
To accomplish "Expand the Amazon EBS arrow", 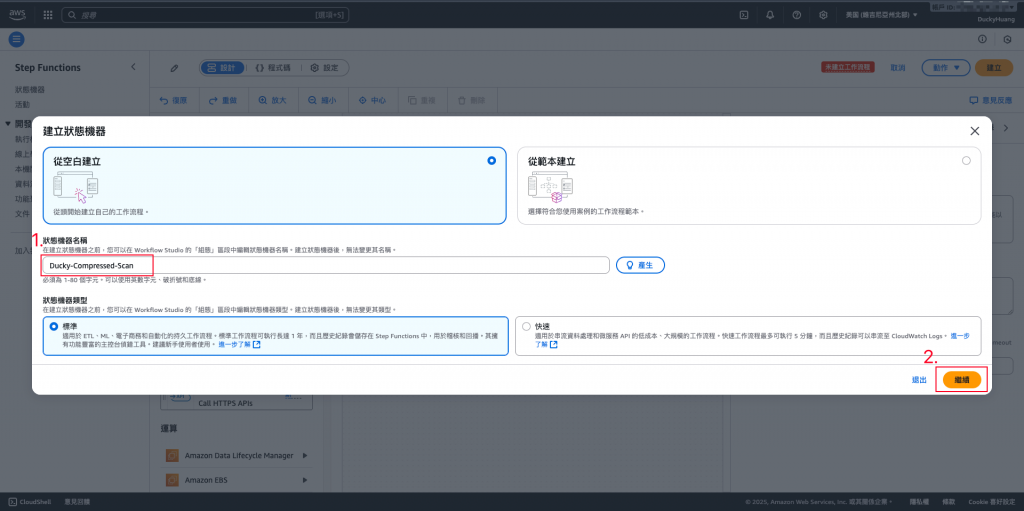I will (305, 480).
